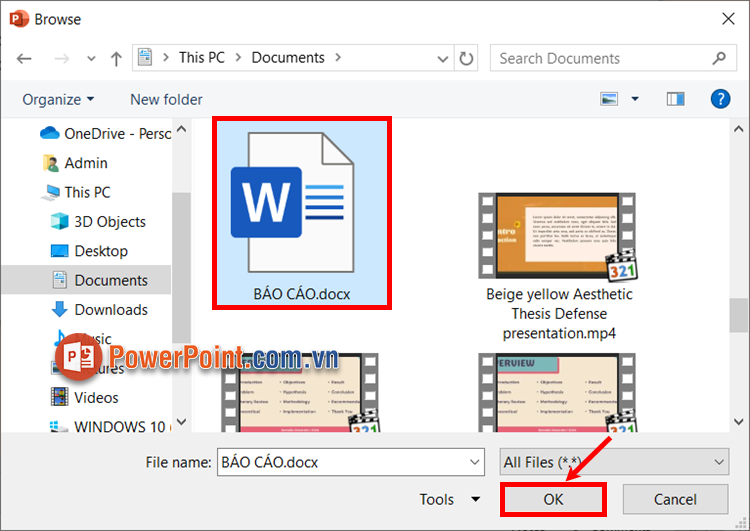Click the file list scrollbar thumb
750x531 pixels.
(x=738, y=315)
